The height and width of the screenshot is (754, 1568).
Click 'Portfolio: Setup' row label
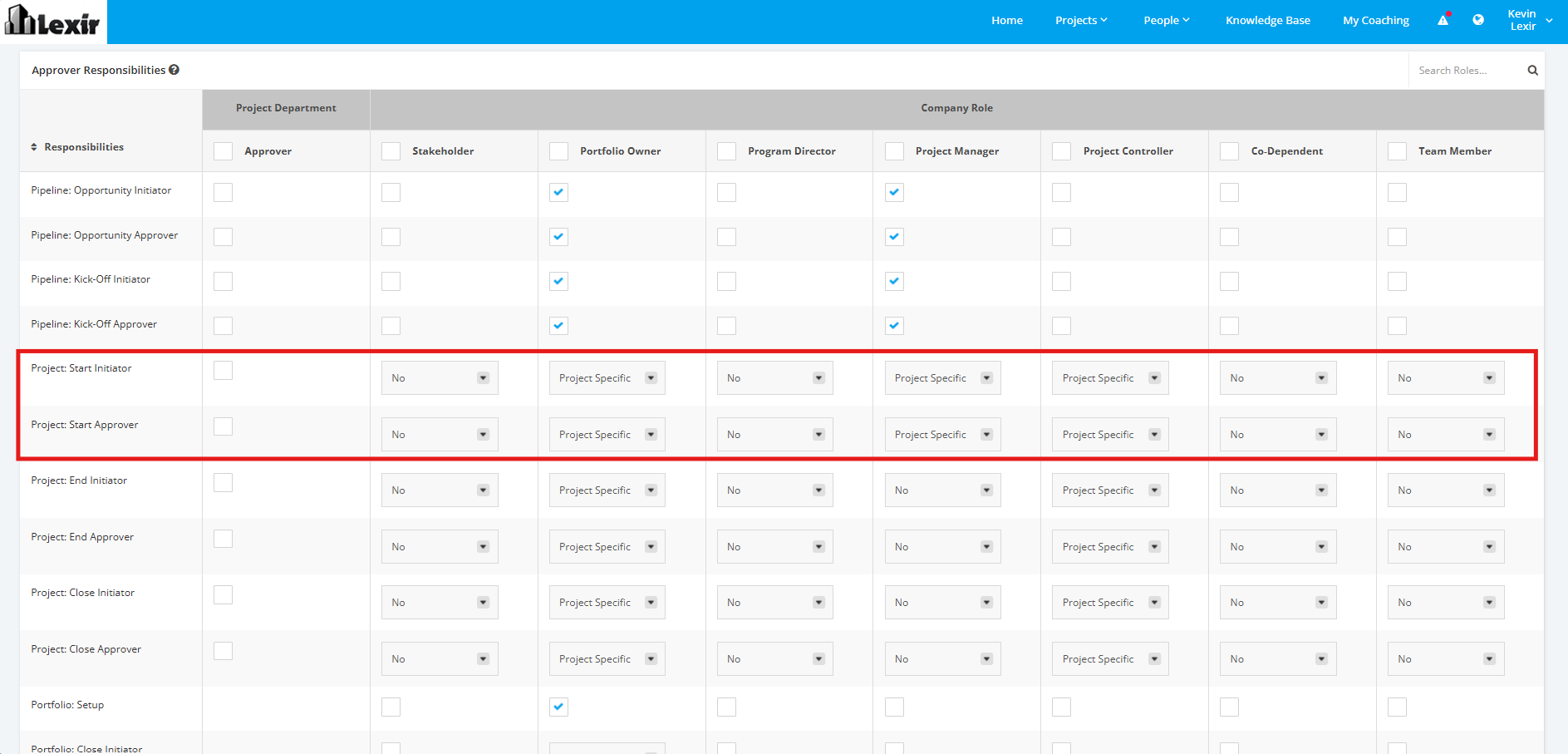tap(67, 705)
